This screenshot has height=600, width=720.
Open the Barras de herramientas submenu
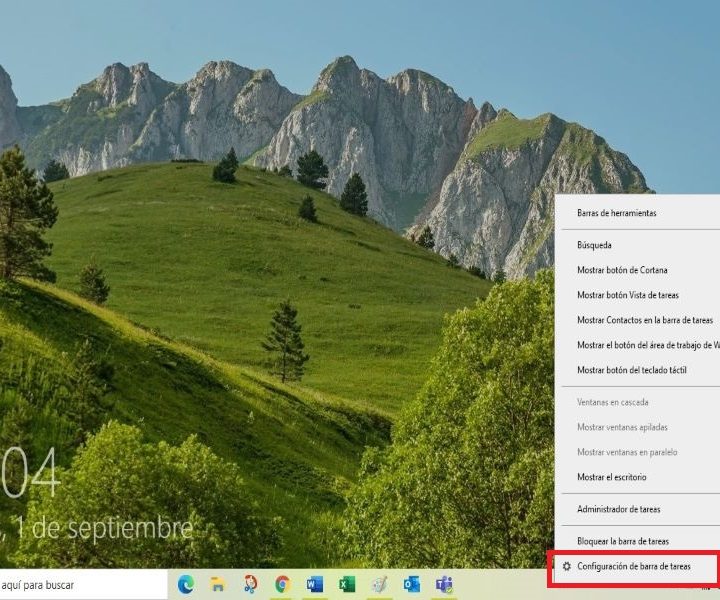637,213
